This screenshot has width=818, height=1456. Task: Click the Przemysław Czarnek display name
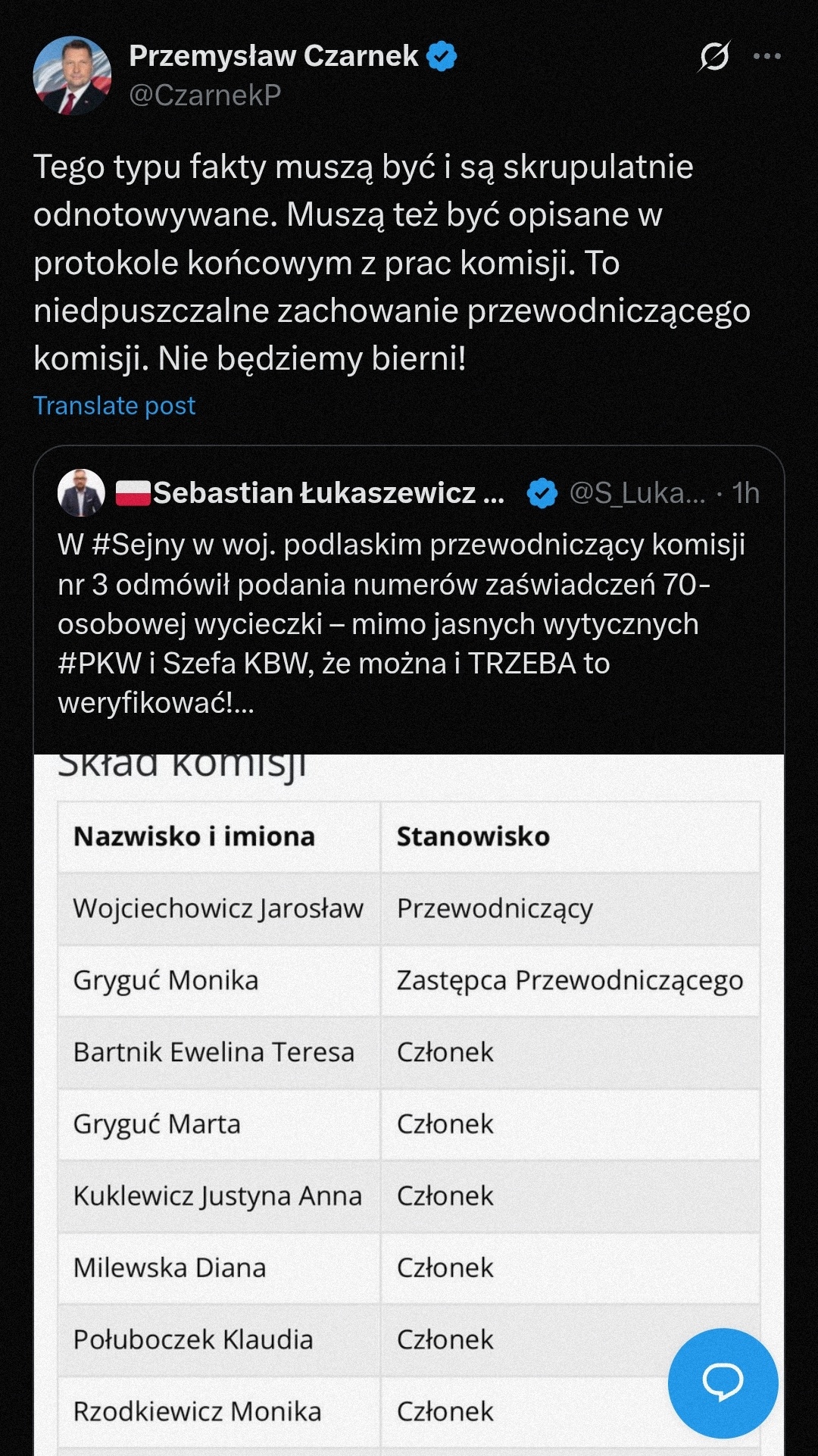point(273,55)
